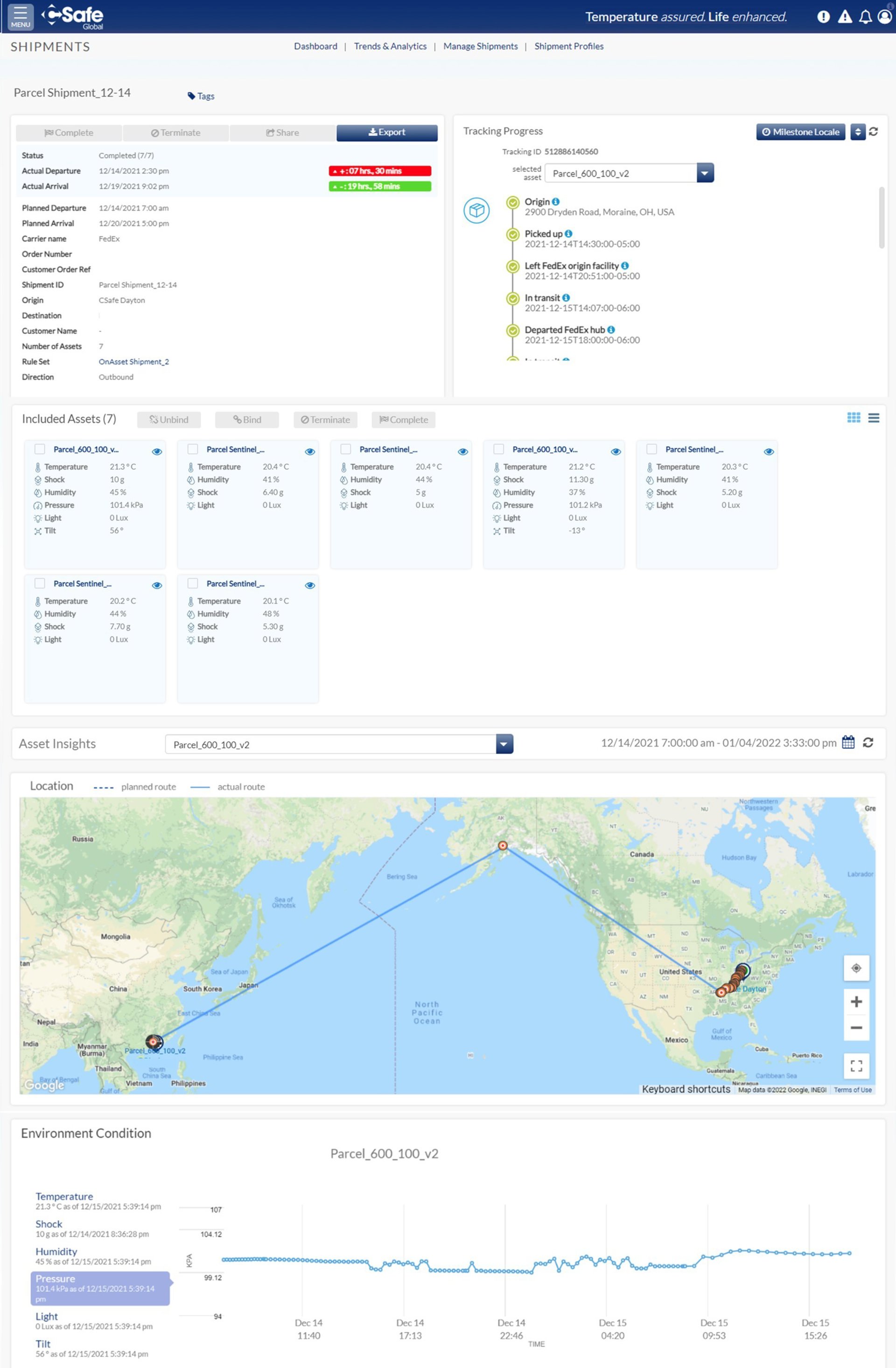Open the OnAsset Shipment_2 rule set link
Screen dimensions: 896x1368
133,361
